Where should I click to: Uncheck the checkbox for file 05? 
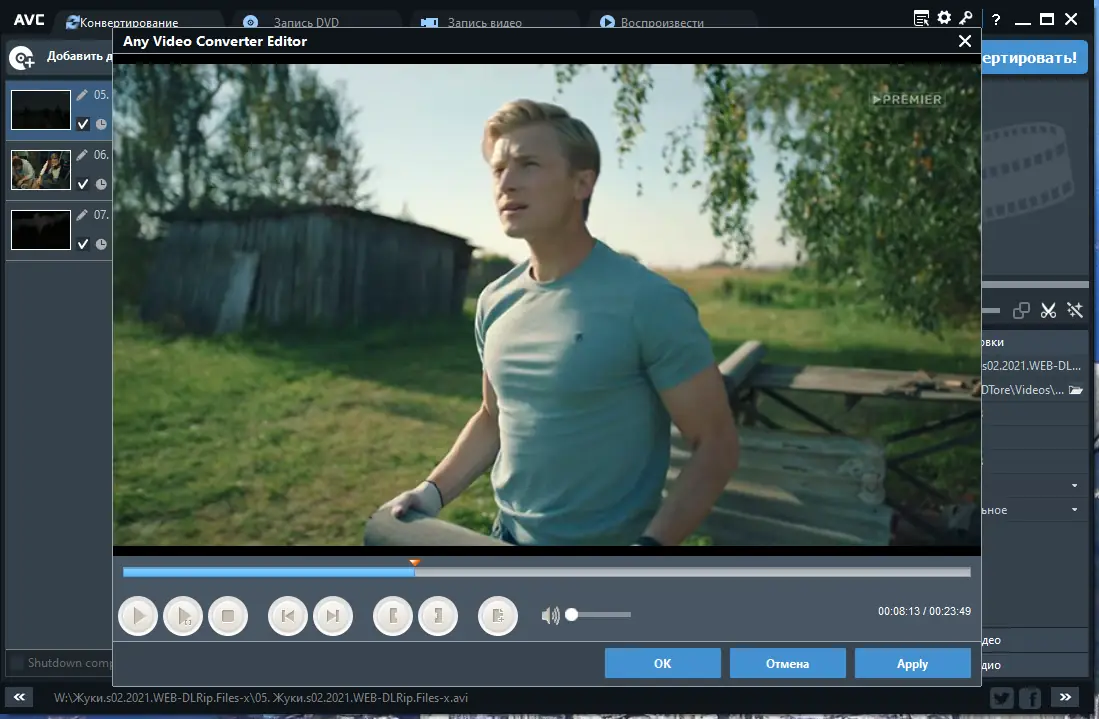click(83, 124)
